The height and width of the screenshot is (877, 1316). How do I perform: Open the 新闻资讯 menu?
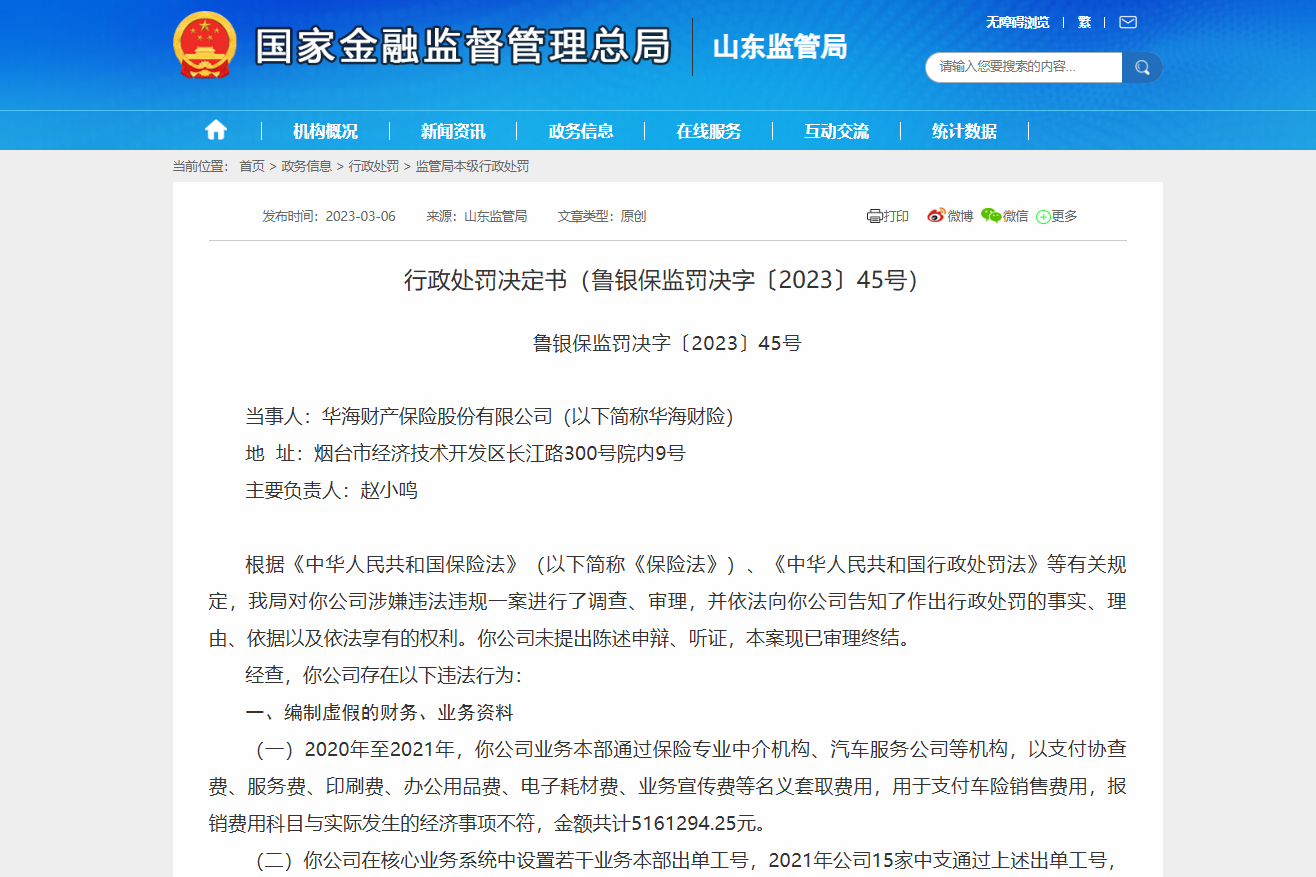tap(453, 131)
